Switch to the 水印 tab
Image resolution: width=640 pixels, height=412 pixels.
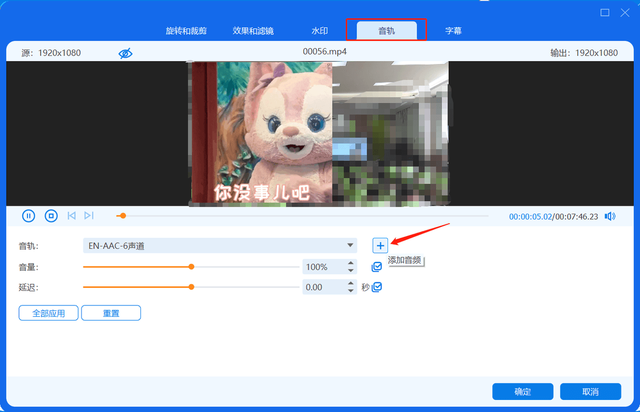pos(320,31)
